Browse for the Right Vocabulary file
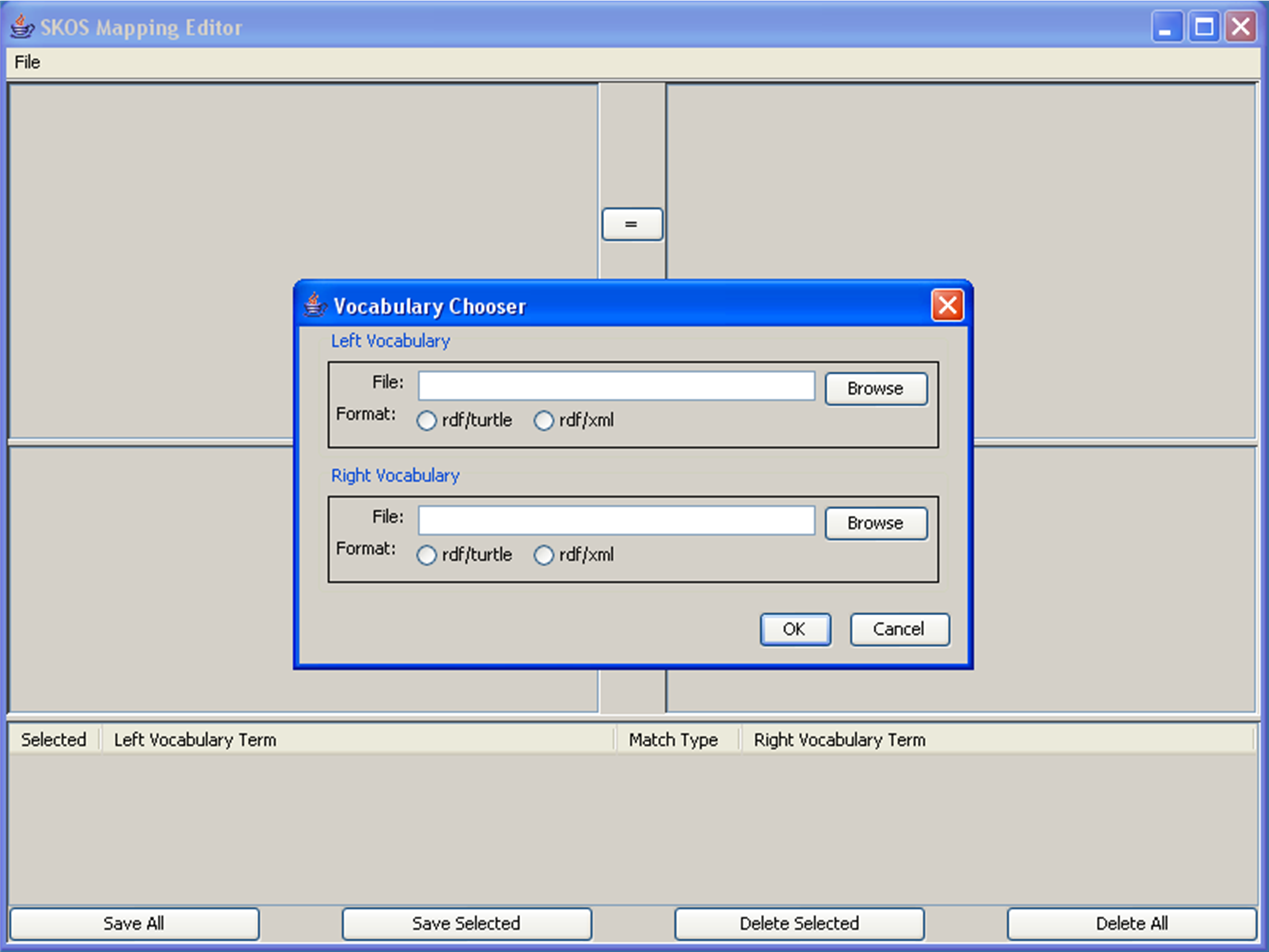The width and height of the screenshot is (1269, 952). pyautogui.click(x=876, y=522)
